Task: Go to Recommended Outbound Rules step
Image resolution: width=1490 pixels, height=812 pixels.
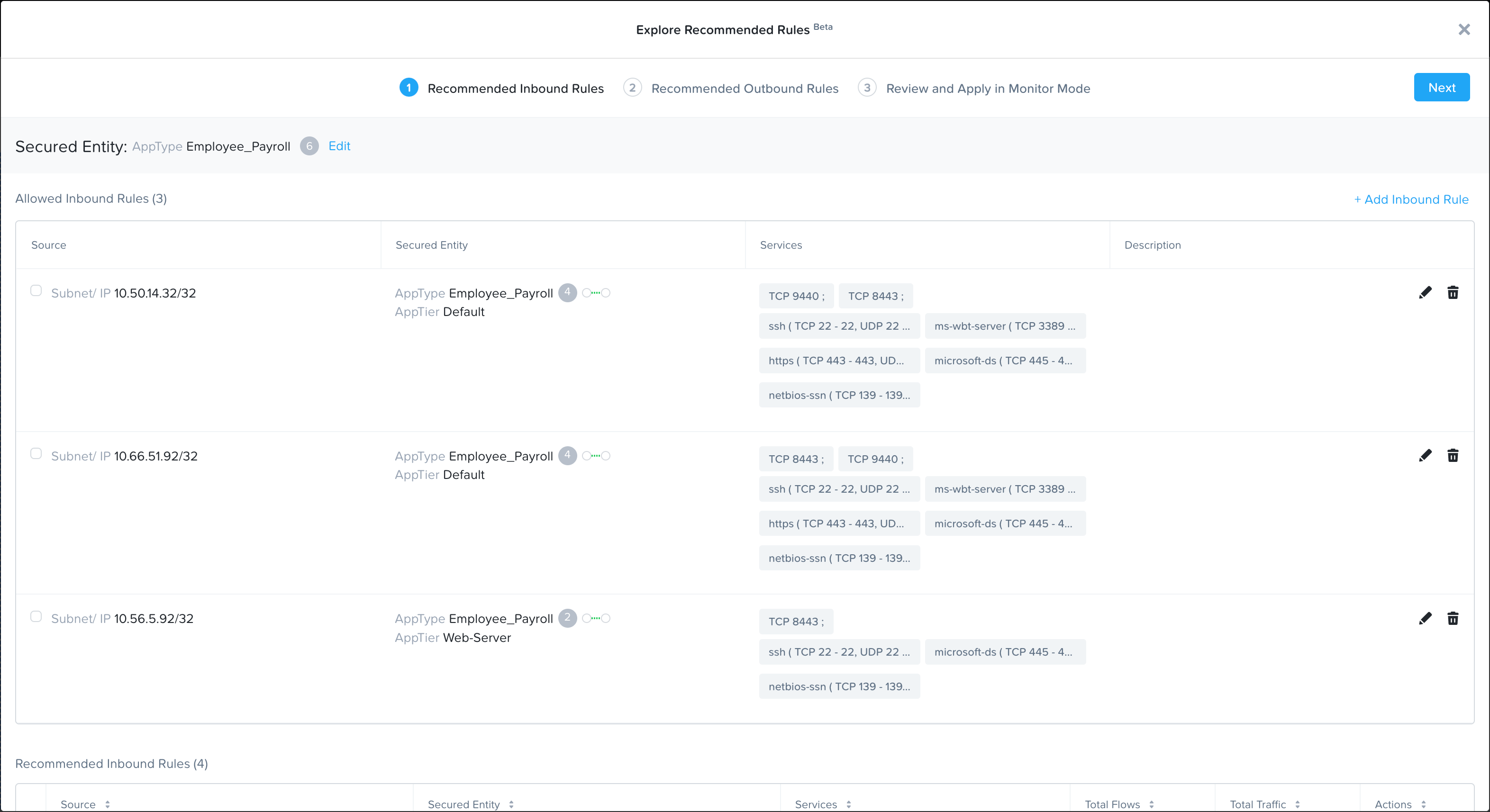Action: point(744,89)
